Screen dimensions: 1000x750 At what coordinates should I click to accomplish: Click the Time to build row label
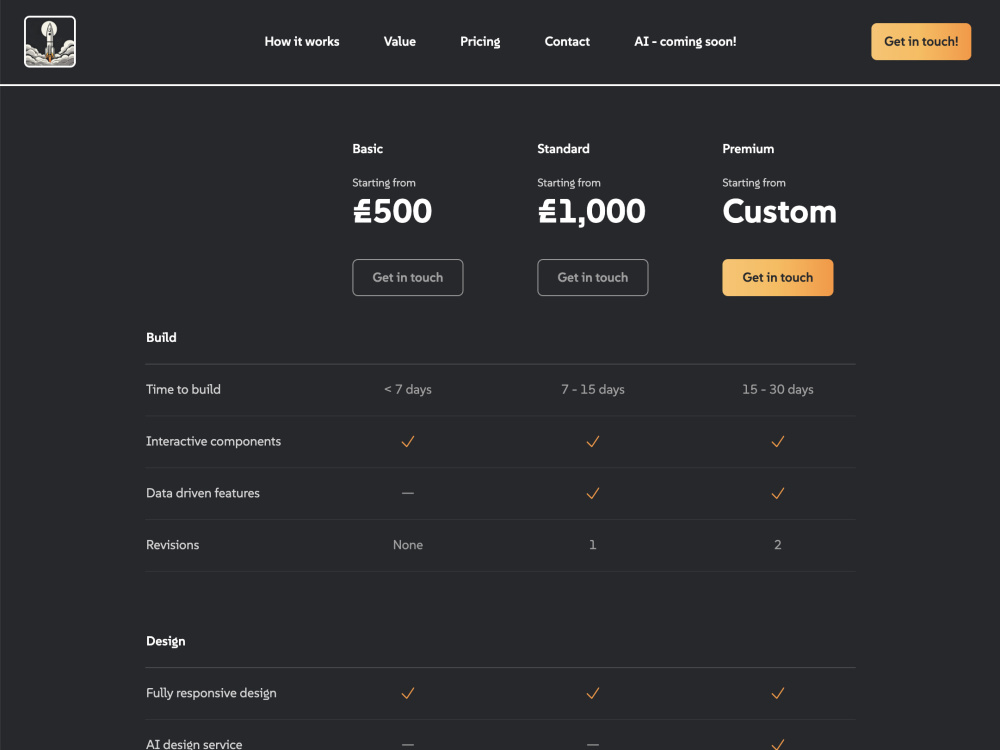coord(183,389)
